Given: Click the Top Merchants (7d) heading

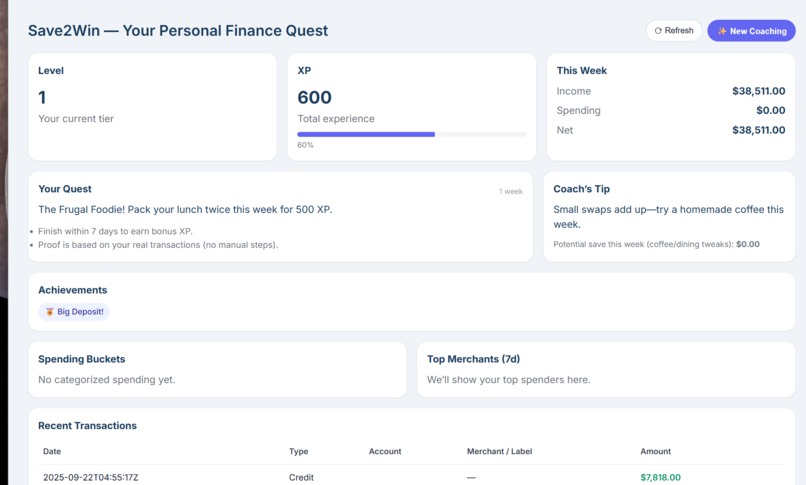Looking at the screenshot, I should tap(473, 359).
